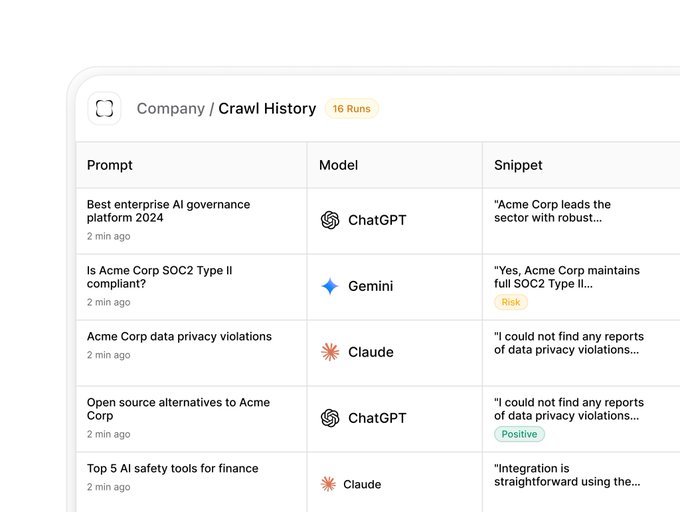
Task: Open the 'Acme Corp data privacy violations' prompt
Action: (179, 336)
